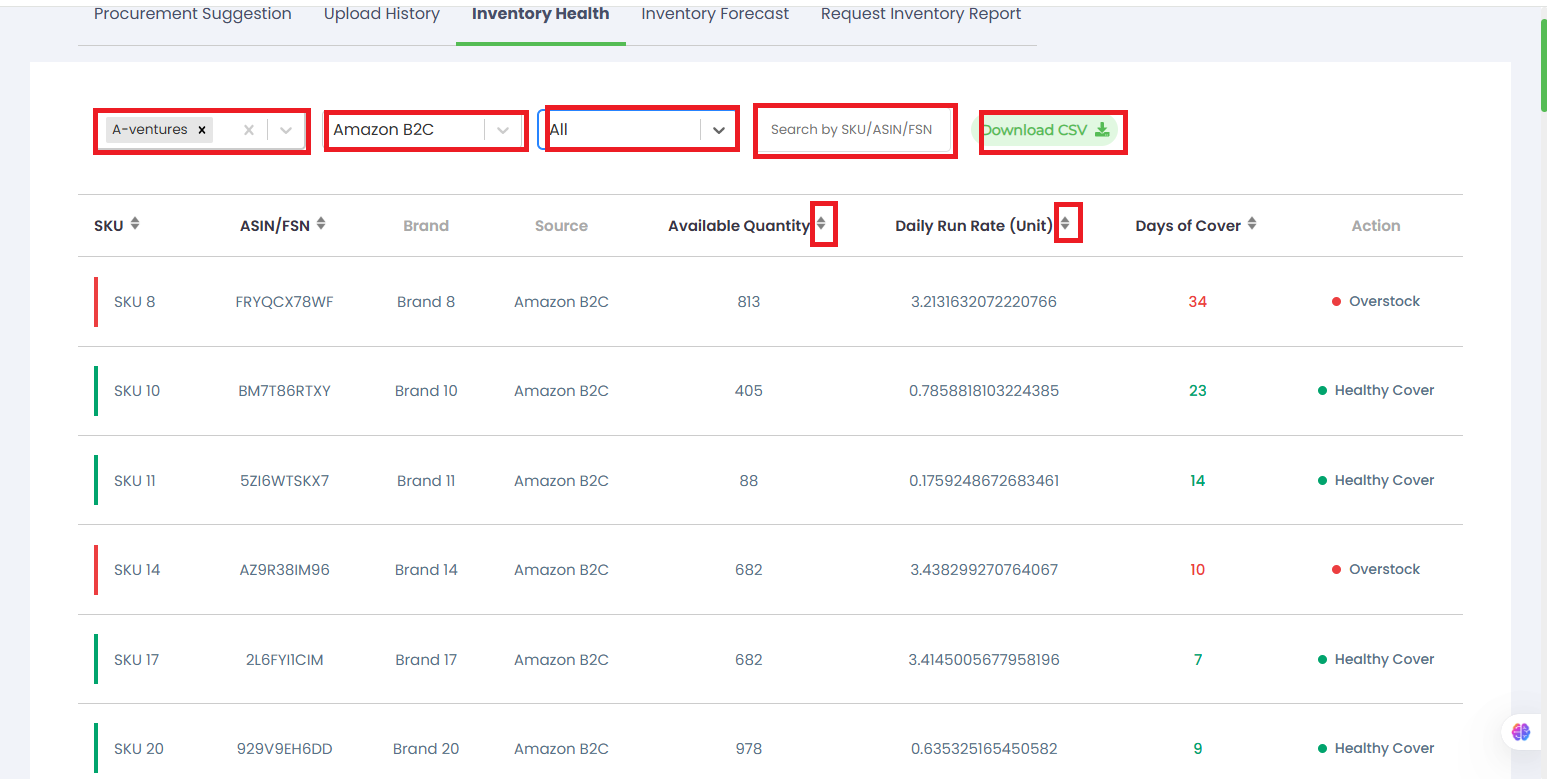Click the Download CSV button
Viewport: 1547px width, 779px height.
1045,130
